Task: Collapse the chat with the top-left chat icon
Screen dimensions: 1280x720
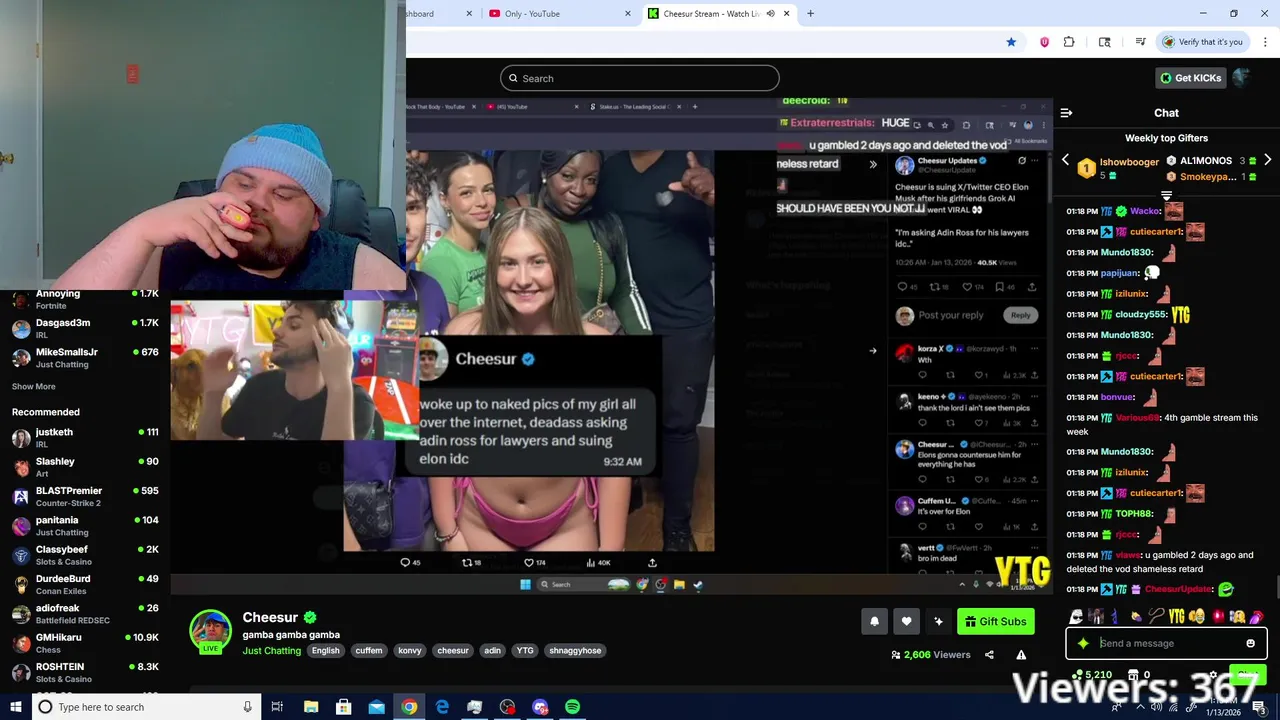Action: [x=1066, y=113]
